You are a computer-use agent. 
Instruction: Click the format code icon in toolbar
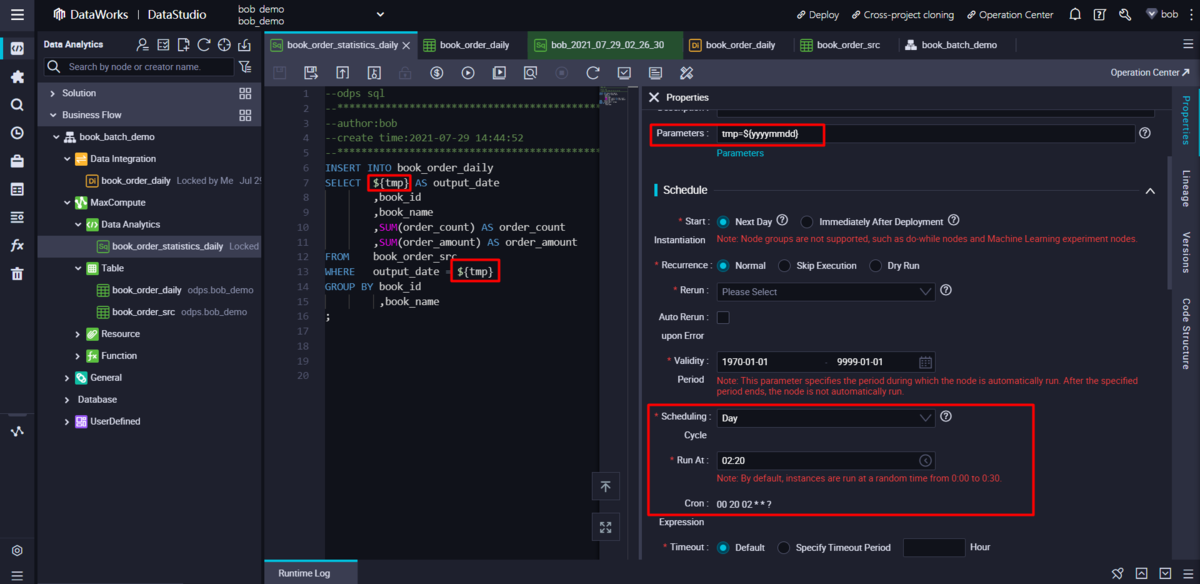(x=686, y=73)
